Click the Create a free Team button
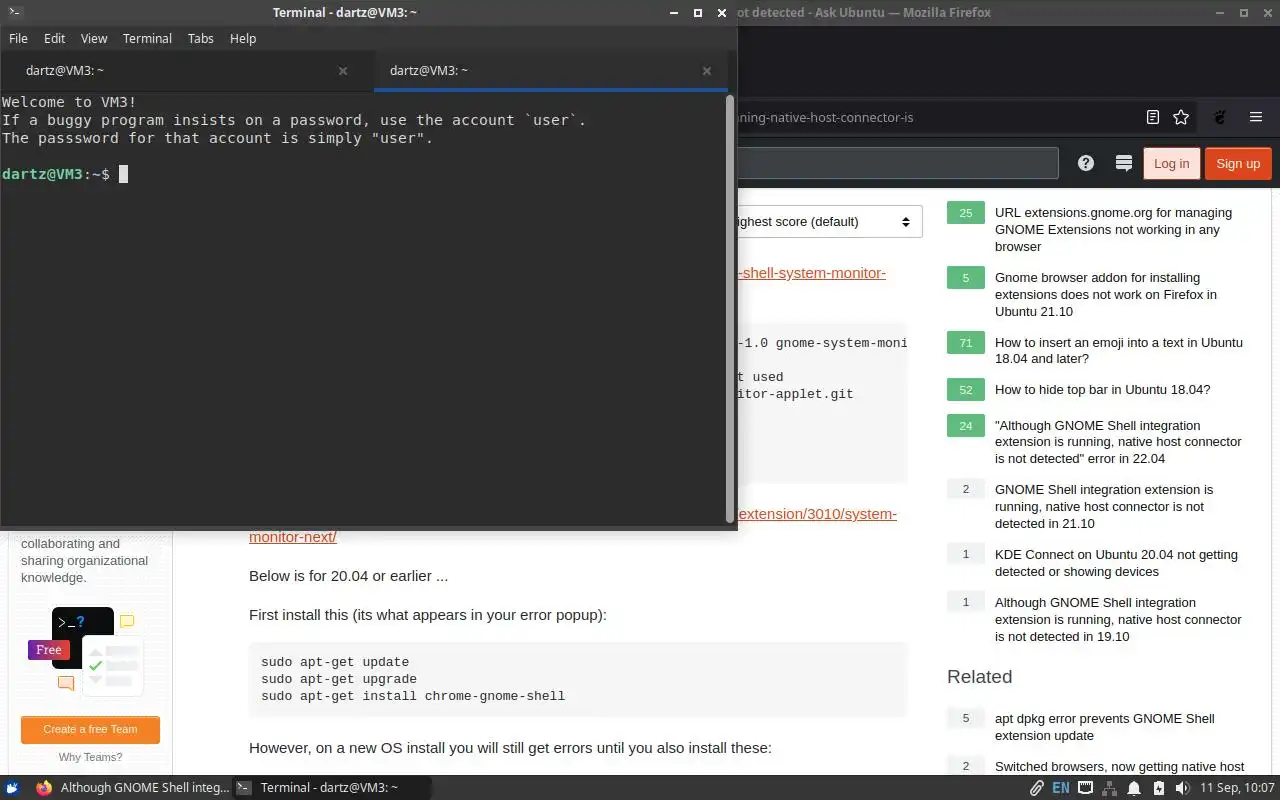 pyautogui.click(x=90, y=729)
